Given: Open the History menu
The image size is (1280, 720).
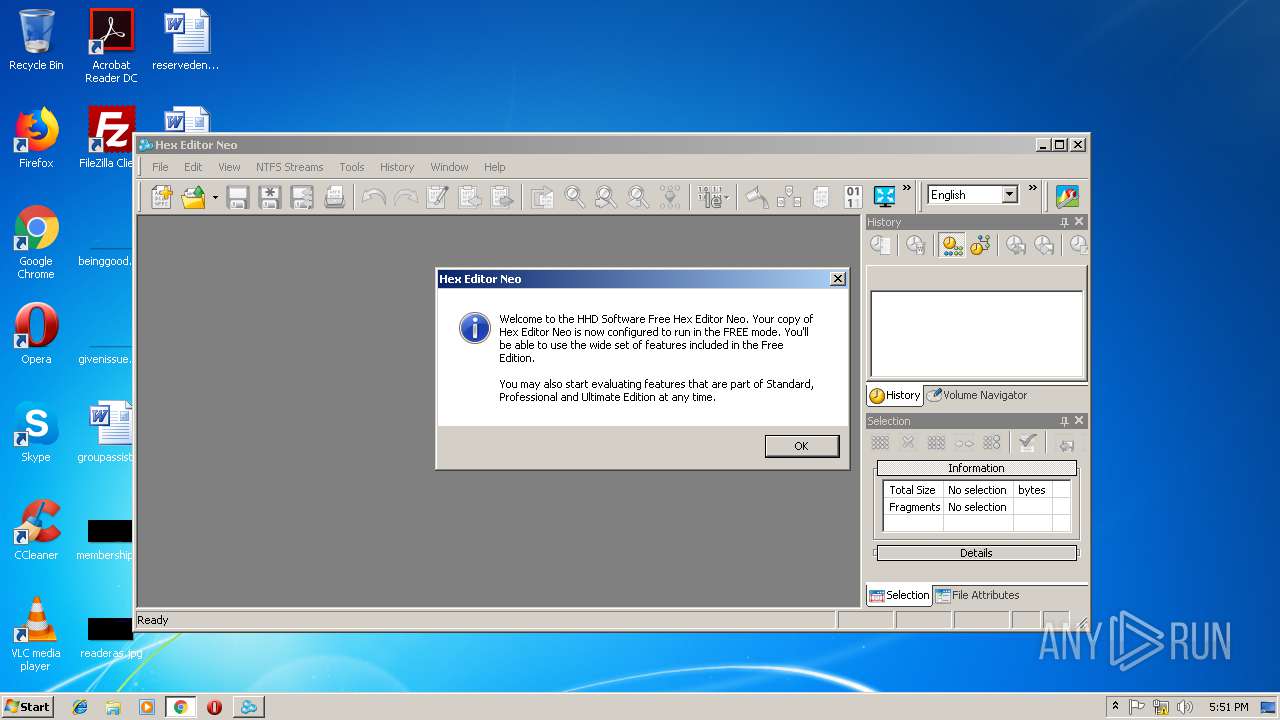Looking at the screenshot, I should (397, 167).
